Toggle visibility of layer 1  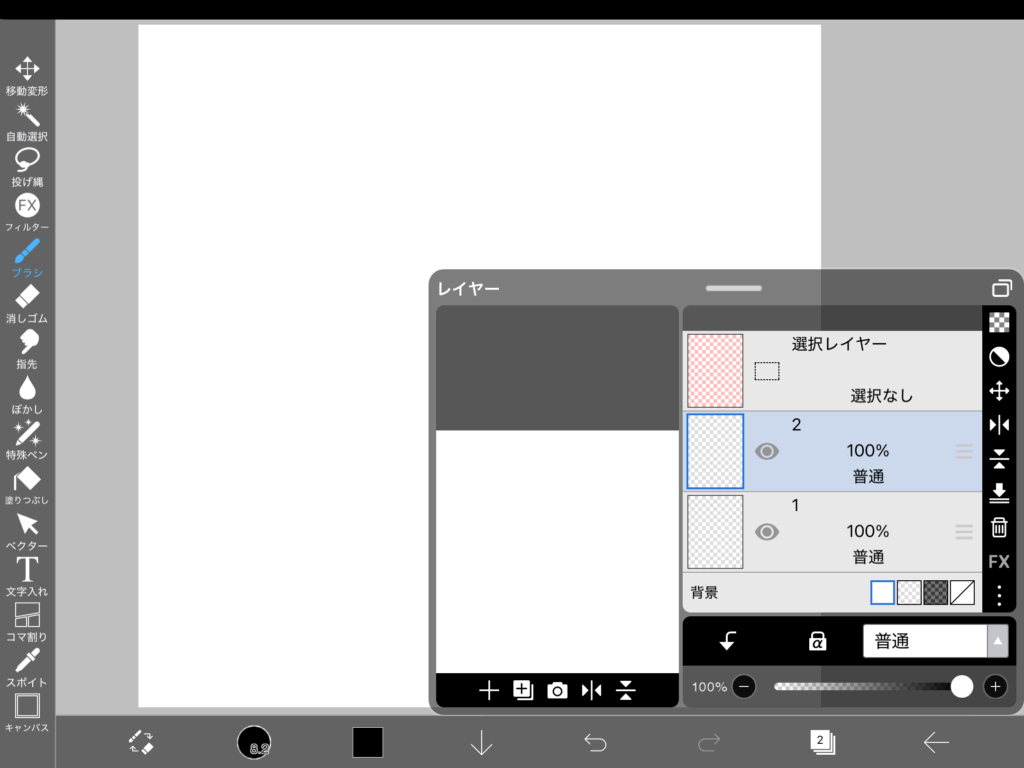[767, 532]
